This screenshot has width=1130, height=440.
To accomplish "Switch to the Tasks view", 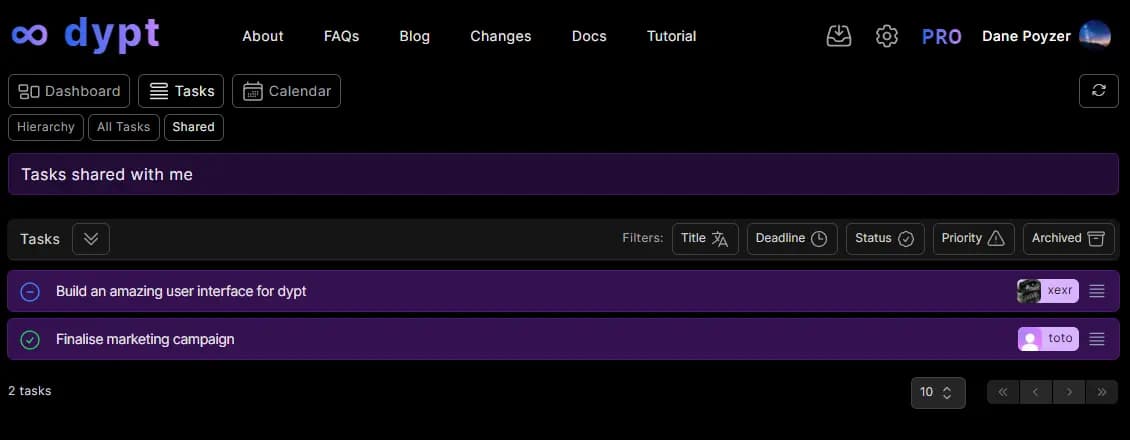I will [181, 91].
